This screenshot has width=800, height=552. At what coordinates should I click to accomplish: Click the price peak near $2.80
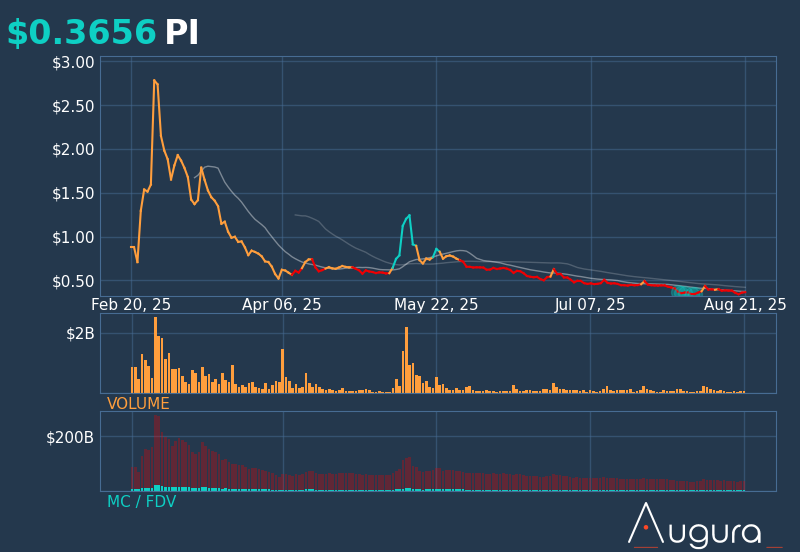[x=154, y=80]
